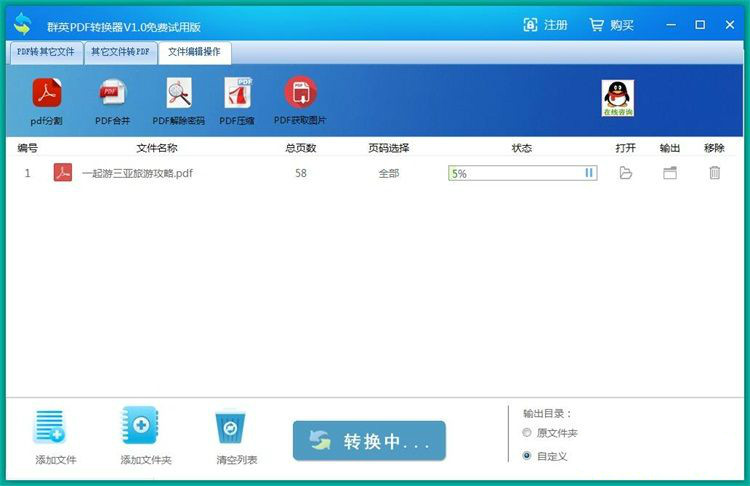Image resolution: width=750 pixels, height=486 pixels.
Task: Select the 文件编辑操作 tab
Action: tap(195, 52)
